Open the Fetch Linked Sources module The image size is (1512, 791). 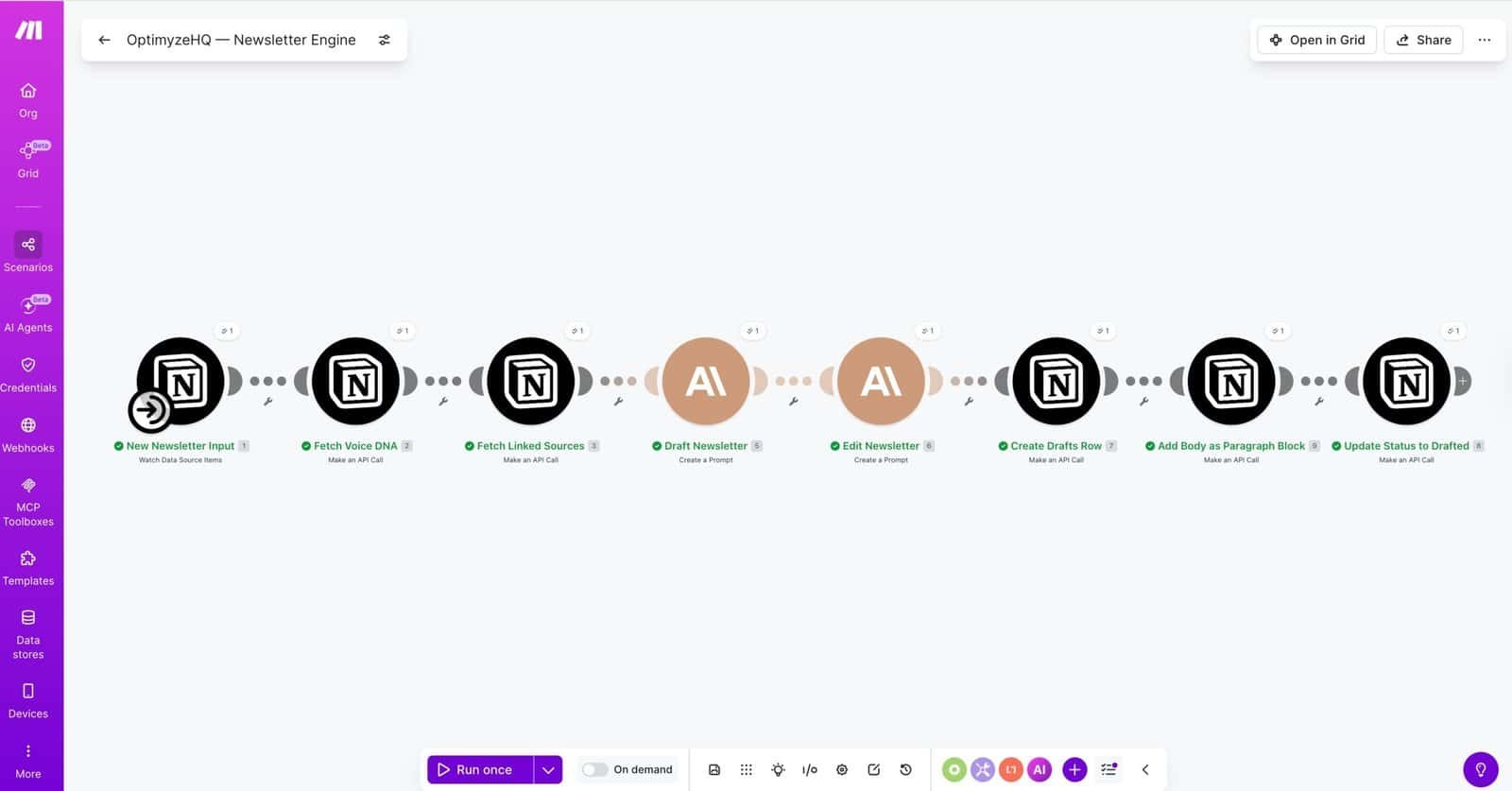531,381
